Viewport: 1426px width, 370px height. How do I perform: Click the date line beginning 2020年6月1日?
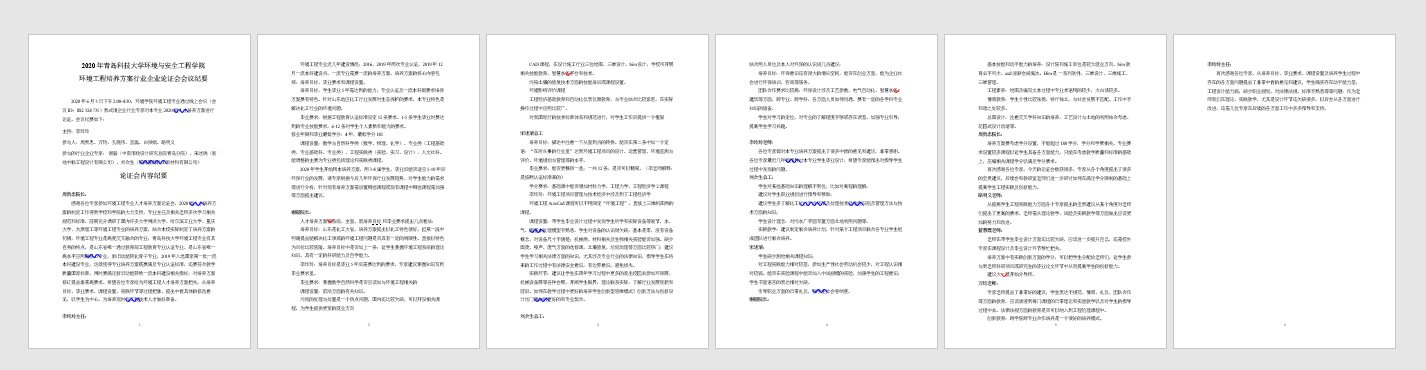(143, 101)
